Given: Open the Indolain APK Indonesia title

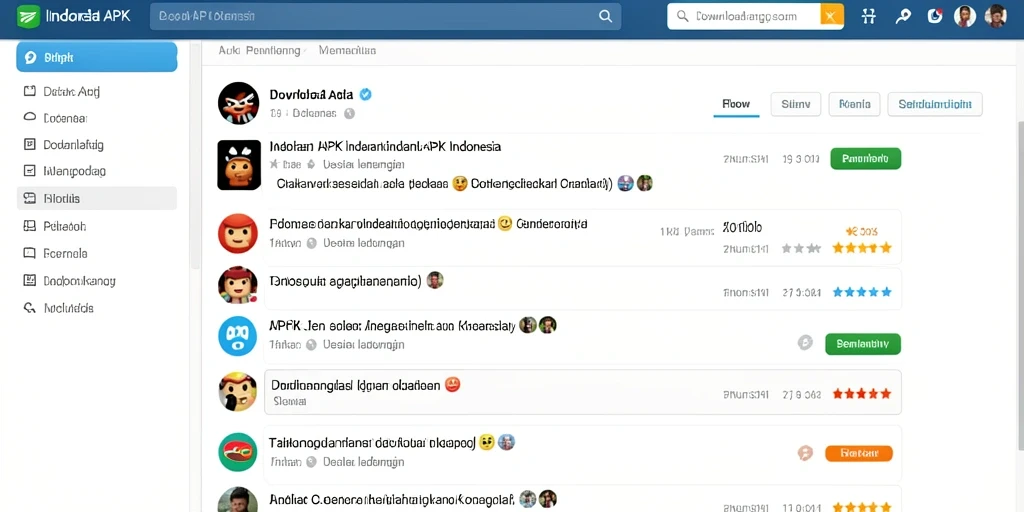Looking at the screenshot, I should tap(385, 146).
